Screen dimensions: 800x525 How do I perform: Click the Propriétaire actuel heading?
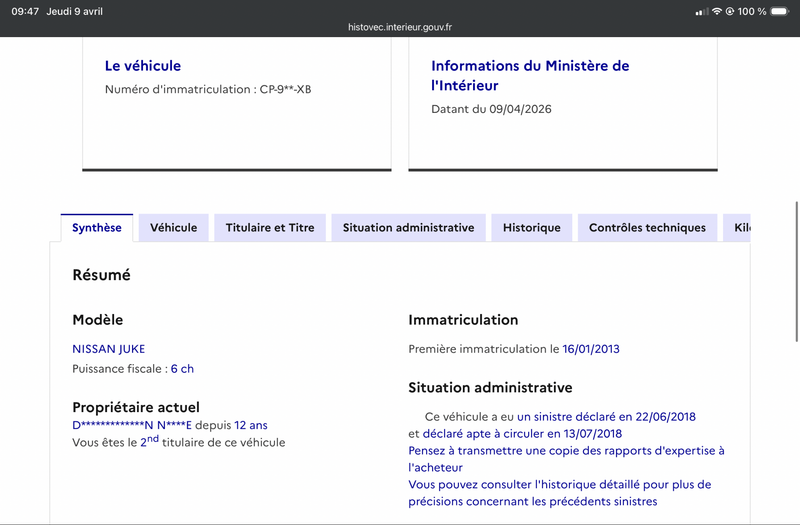136,407
